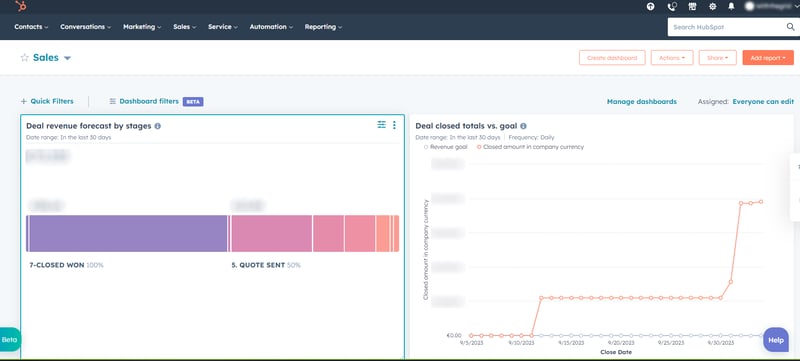Click the widest pink Quote Sent segment

click(x=271, y=234)
